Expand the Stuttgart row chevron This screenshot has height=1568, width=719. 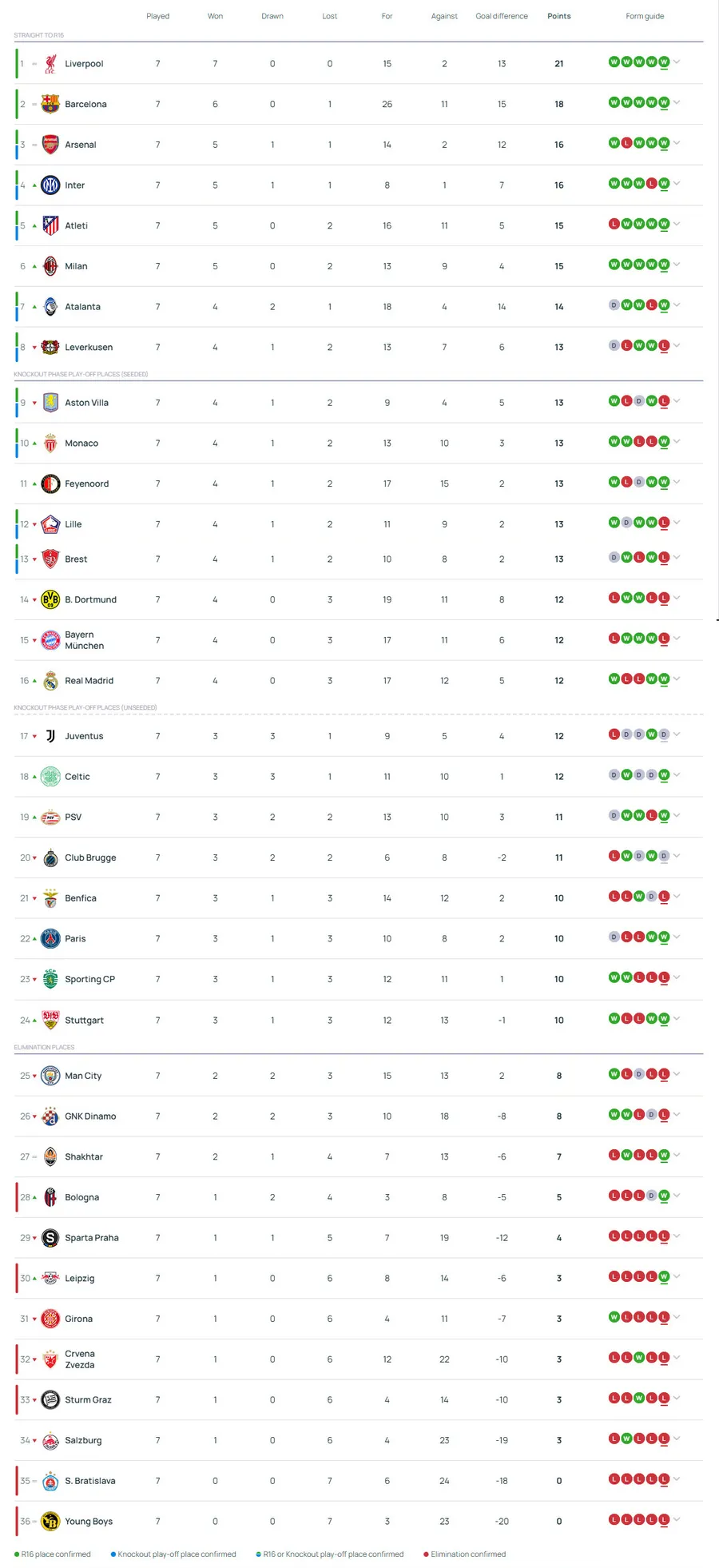[x=677, y=1018]
